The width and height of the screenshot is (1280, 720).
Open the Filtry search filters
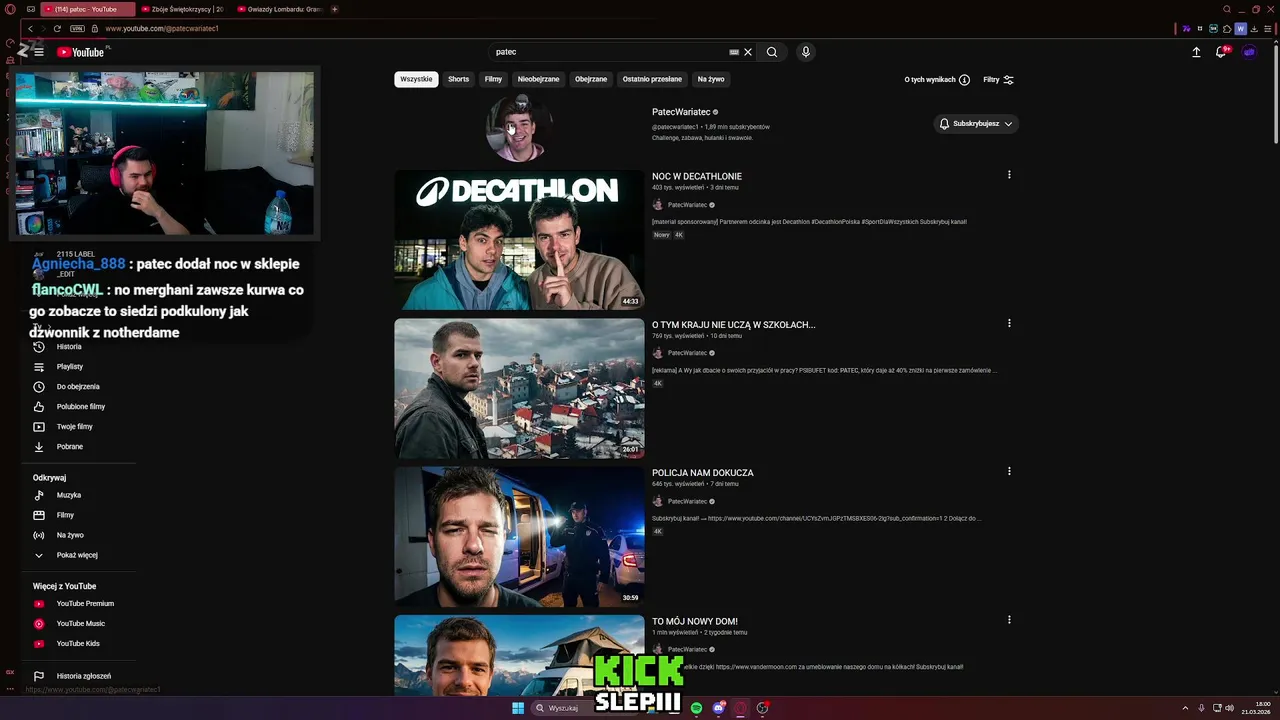point(998,80)
